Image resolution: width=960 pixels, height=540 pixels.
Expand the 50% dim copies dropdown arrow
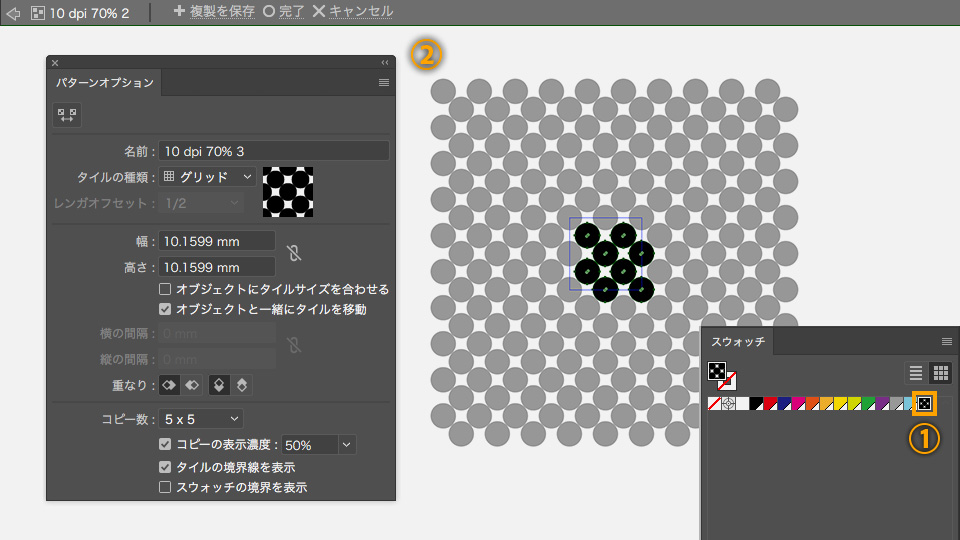point(347,445)
